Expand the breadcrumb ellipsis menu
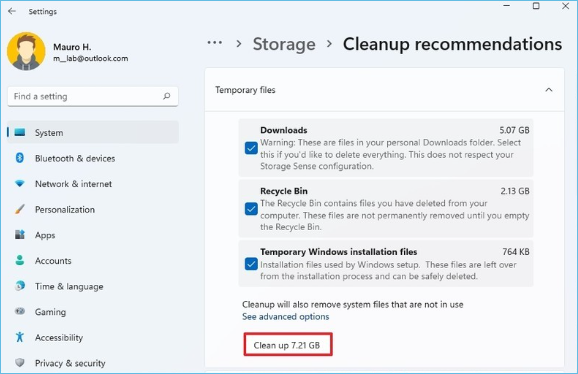The image size is (578, 374). click(215, 43)
